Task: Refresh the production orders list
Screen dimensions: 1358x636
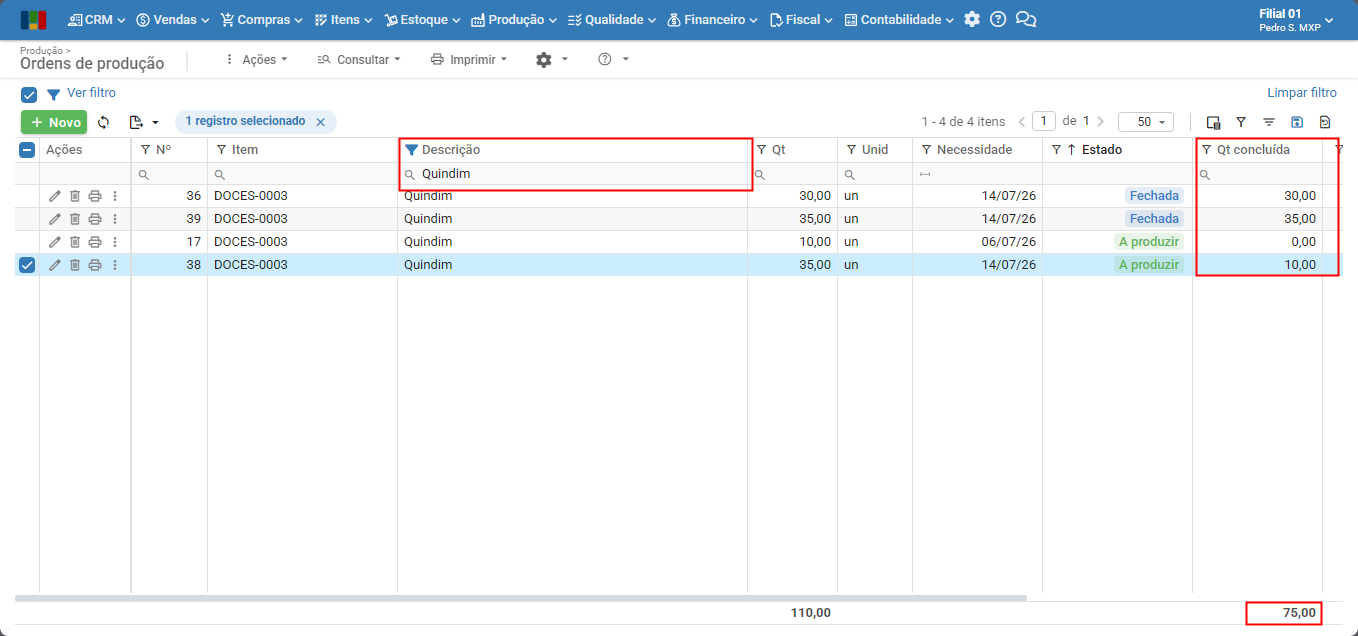Action: [103, 122]
